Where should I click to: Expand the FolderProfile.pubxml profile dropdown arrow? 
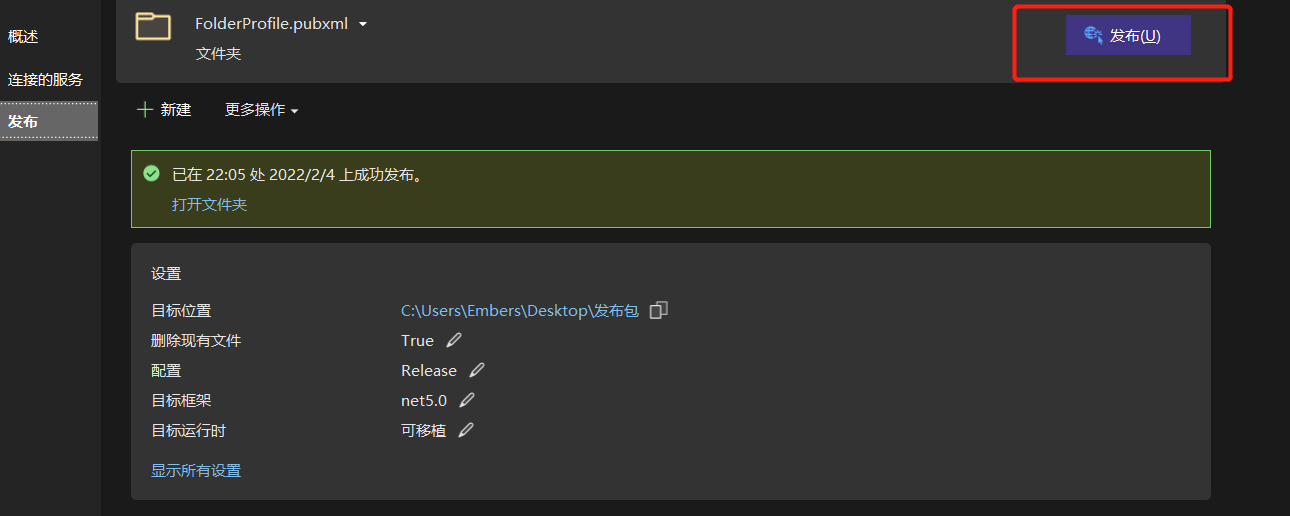(363, 24)
